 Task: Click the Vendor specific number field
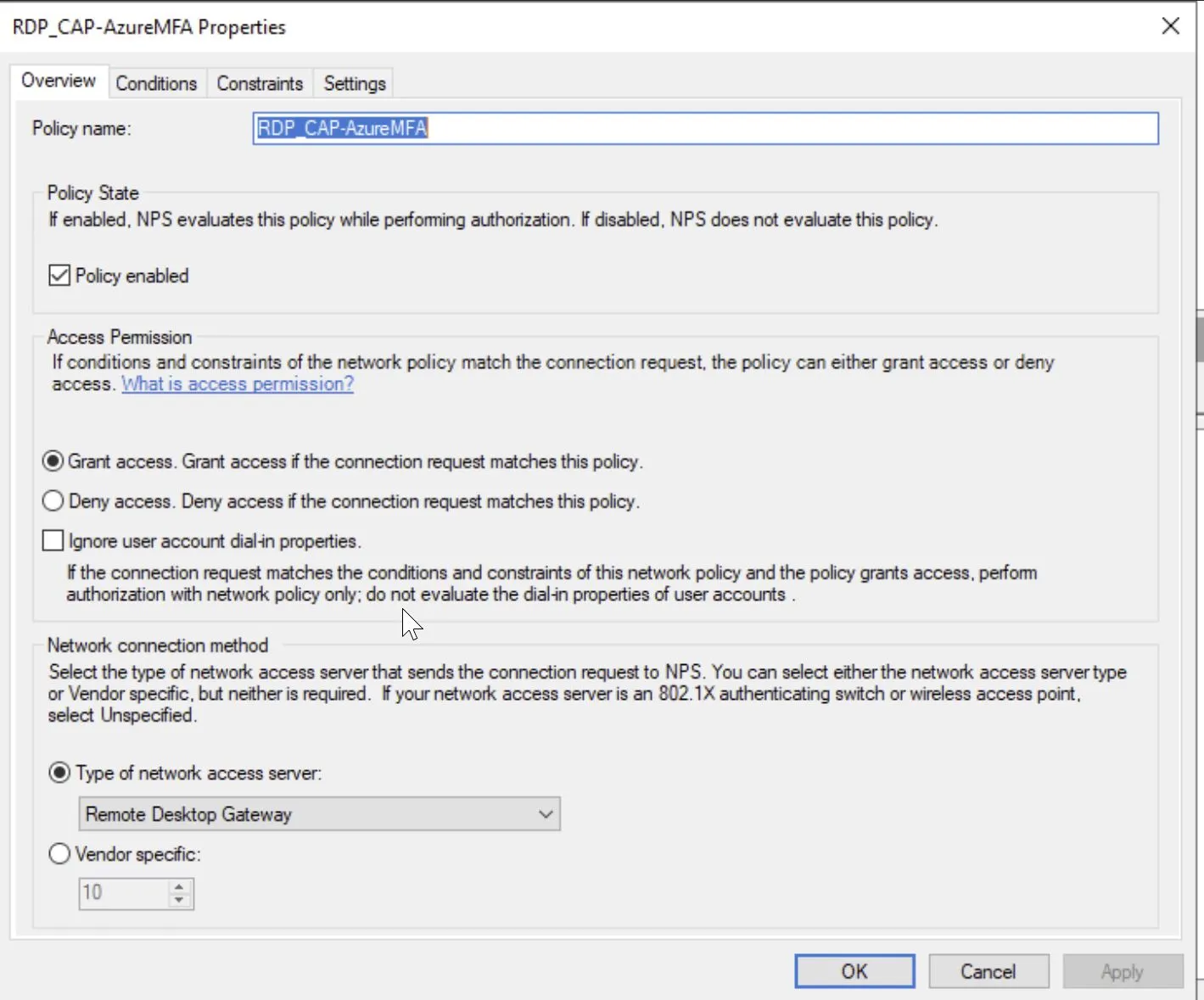click(124, 893)
